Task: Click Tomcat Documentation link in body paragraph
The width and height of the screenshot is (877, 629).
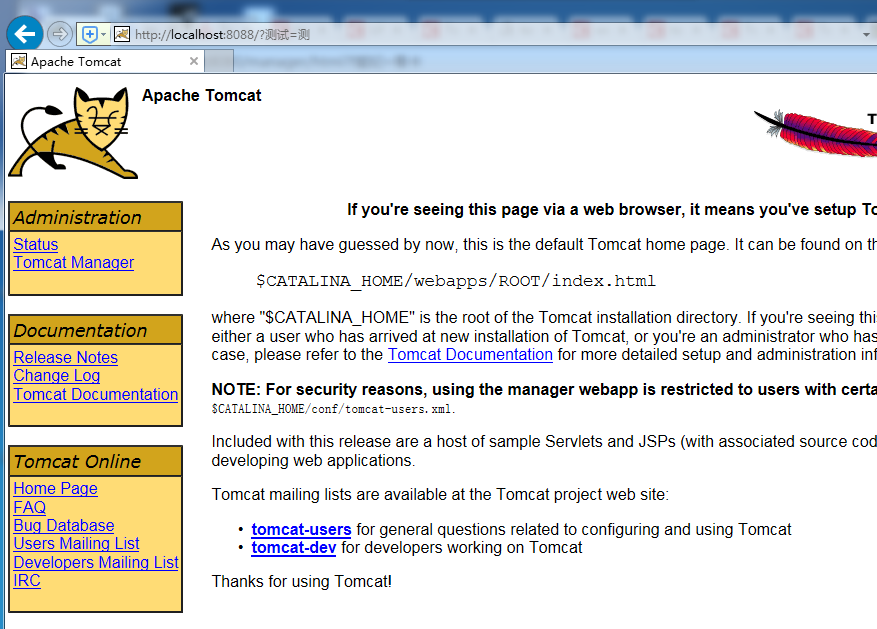Action: [470, 354]
